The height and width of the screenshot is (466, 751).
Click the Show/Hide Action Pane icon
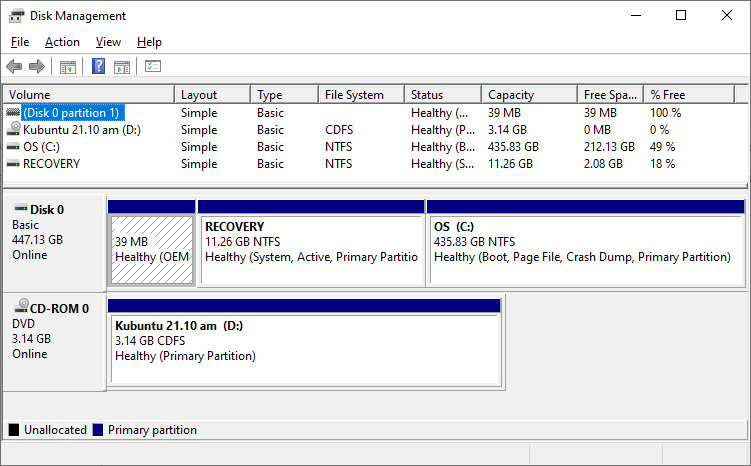[122, 67]
